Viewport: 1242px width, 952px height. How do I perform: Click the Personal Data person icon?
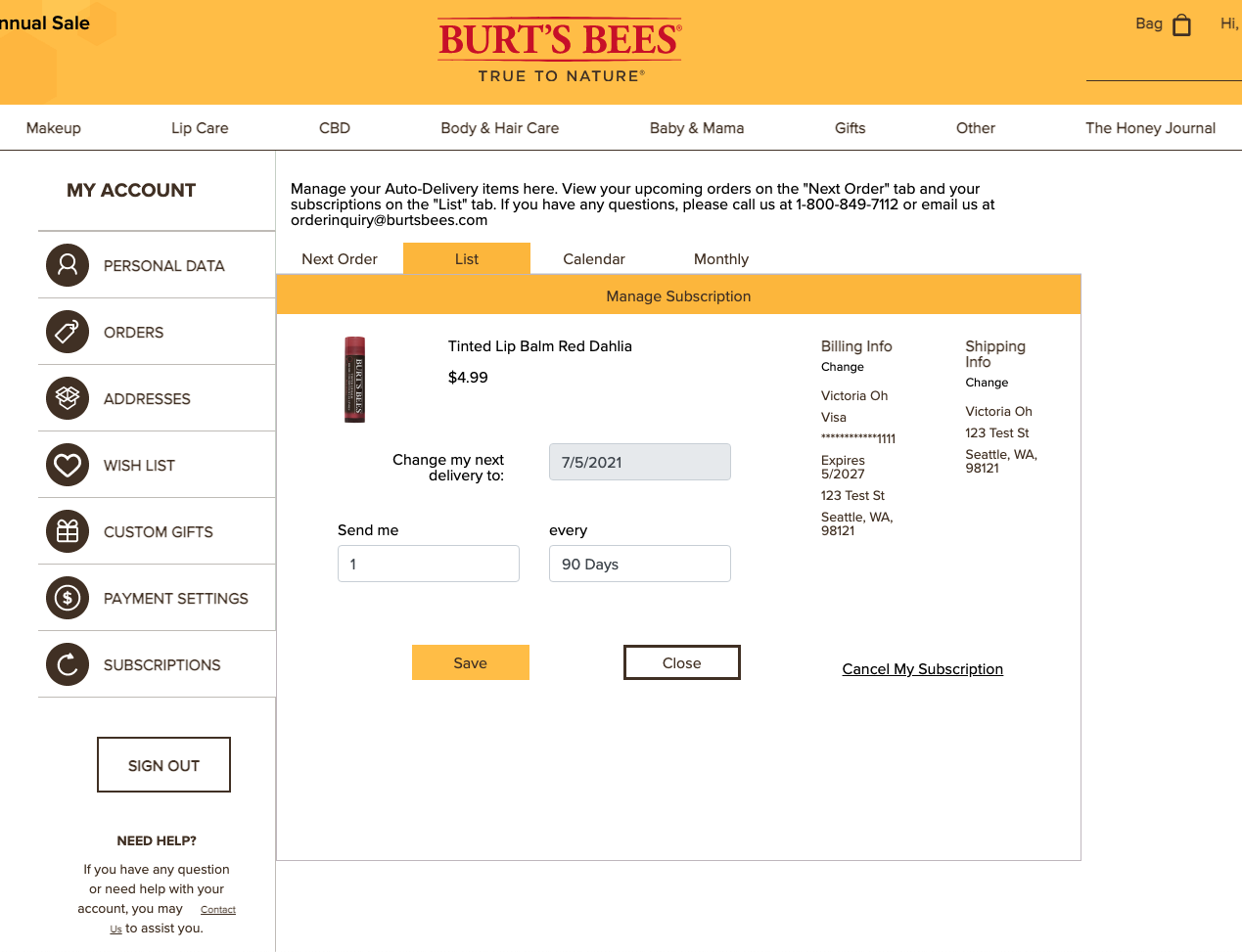(68, 265)
